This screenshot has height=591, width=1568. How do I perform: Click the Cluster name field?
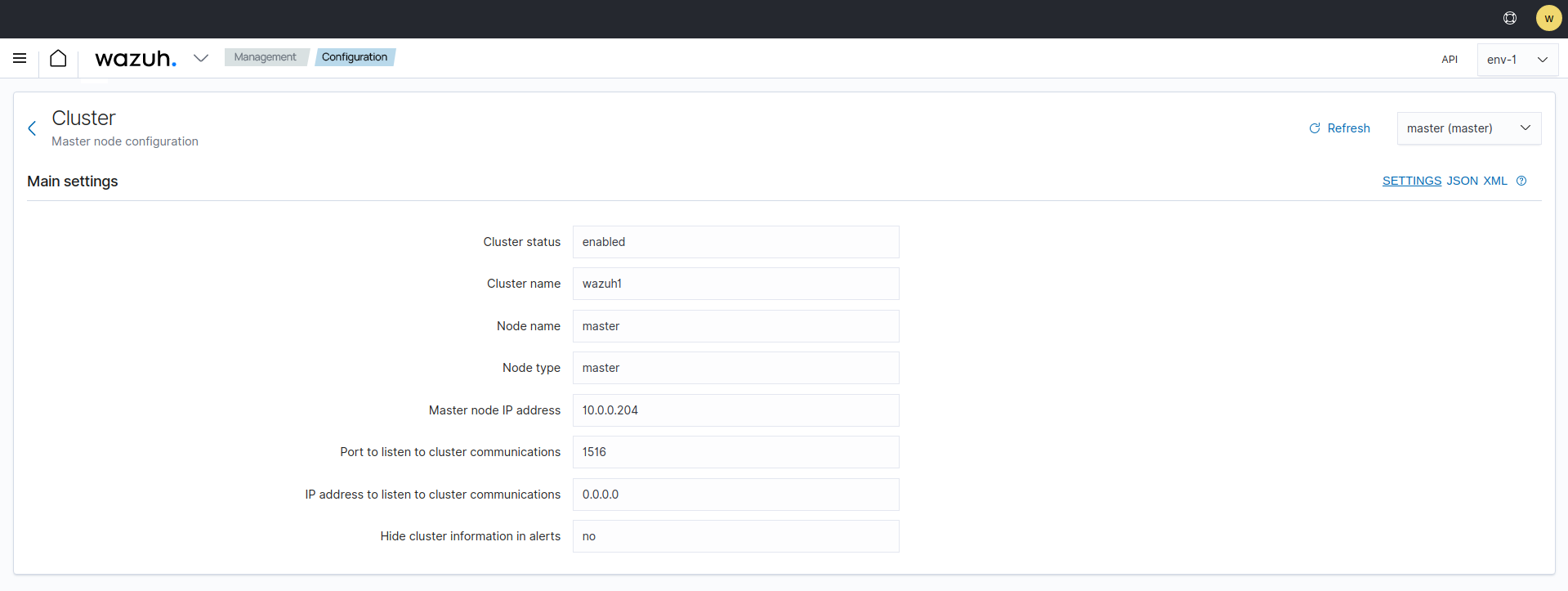click(735, 284)
